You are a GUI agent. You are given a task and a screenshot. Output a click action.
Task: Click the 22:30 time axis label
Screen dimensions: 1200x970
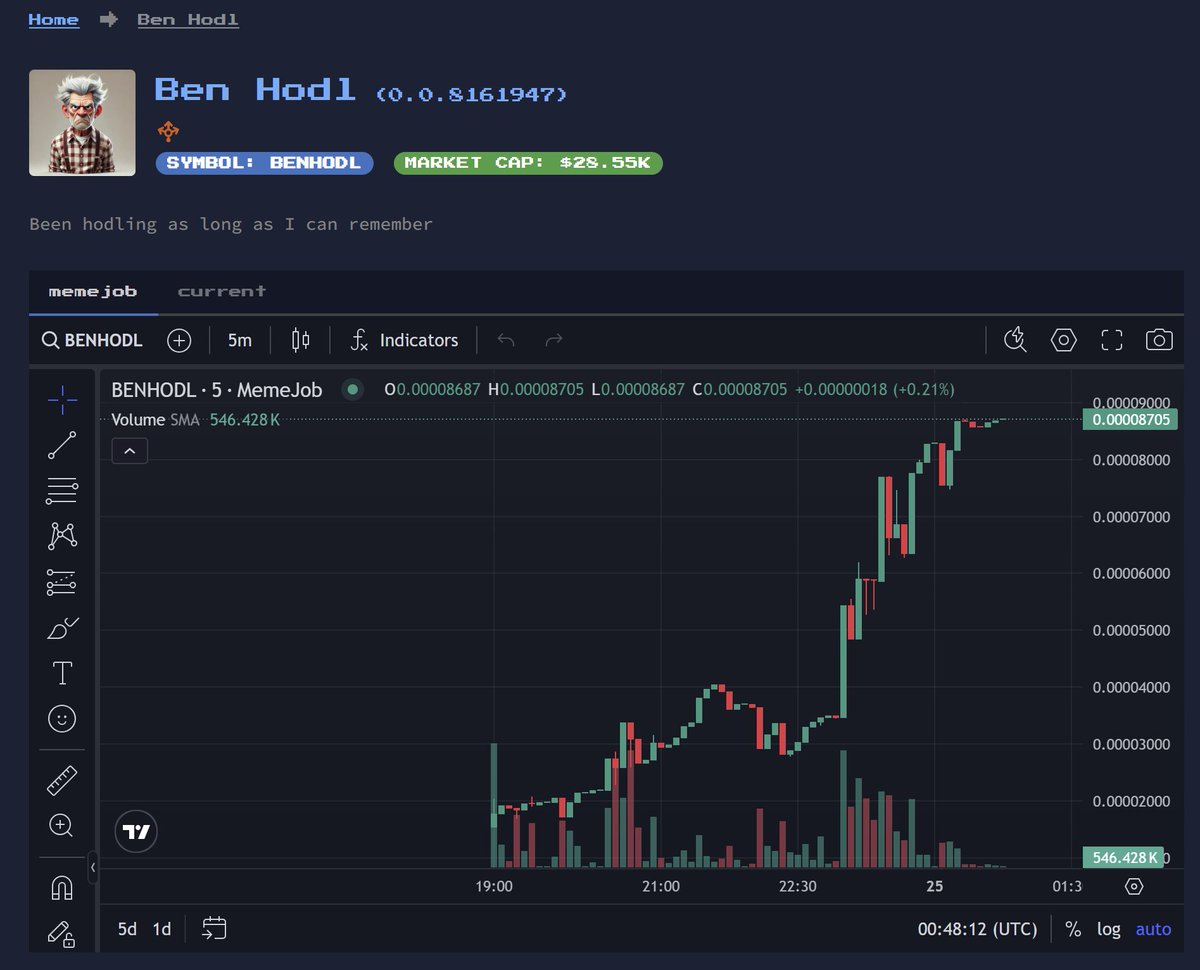797,886
